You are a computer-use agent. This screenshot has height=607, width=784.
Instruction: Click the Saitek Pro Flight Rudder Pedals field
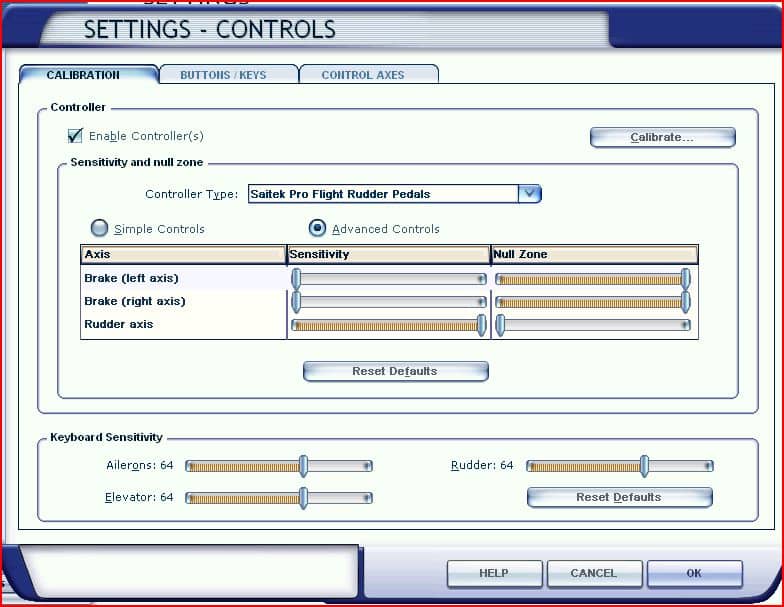pyautogui.click(x=382, y=194)
